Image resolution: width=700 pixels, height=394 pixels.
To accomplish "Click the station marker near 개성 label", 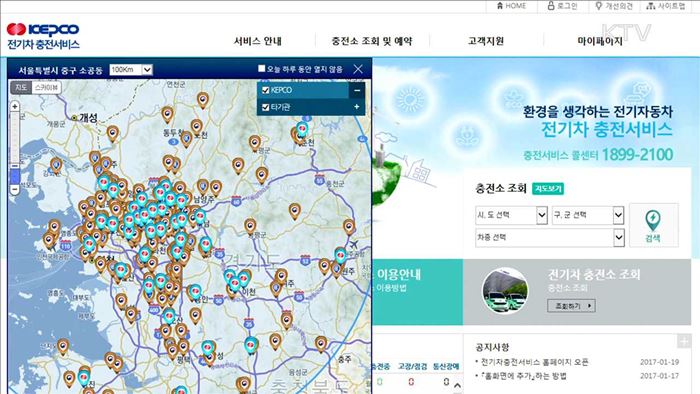I will [112, 134].
